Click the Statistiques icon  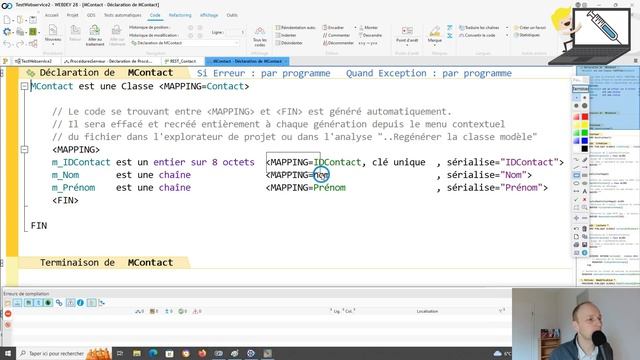pyautogui.click(x=516, y=35)
